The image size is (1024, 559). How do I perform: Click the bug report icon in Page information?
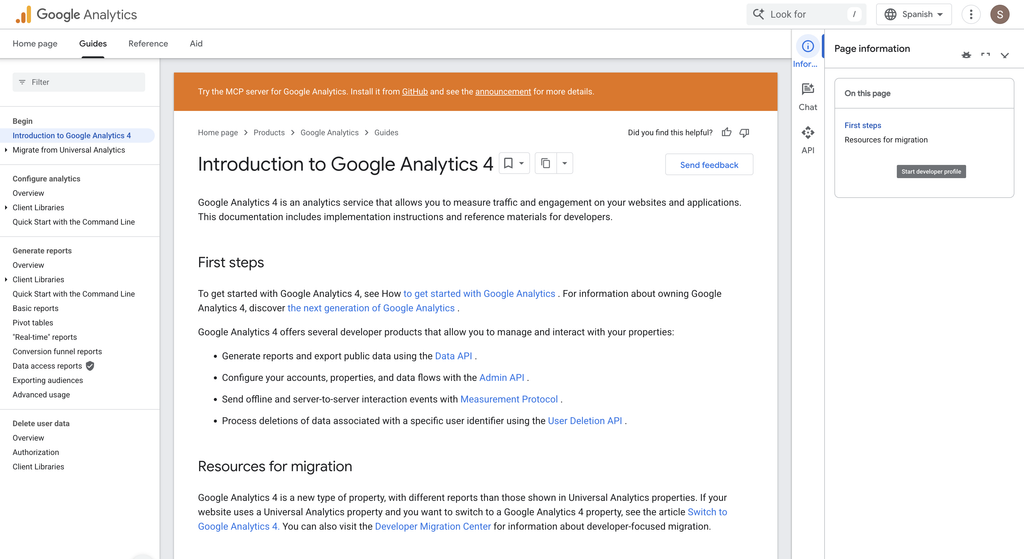966,55
